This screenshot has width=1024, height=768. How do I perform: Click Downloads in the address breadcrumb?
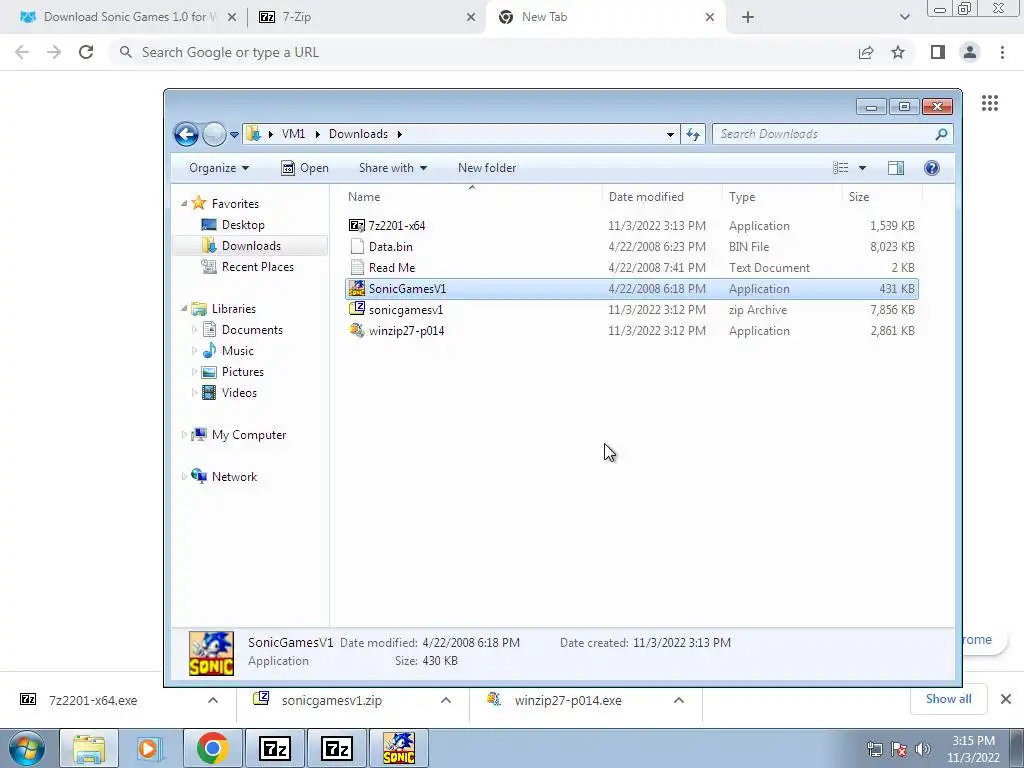coord(358,134)
